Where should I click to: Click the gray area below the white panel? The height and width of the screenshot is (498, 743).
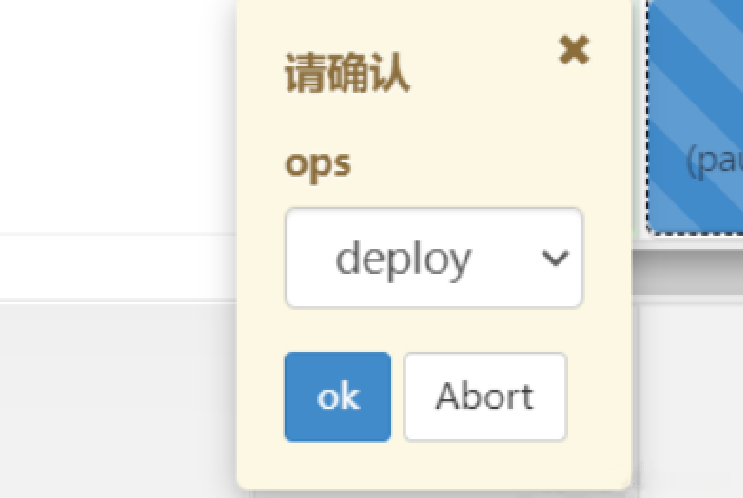(110, 400)
